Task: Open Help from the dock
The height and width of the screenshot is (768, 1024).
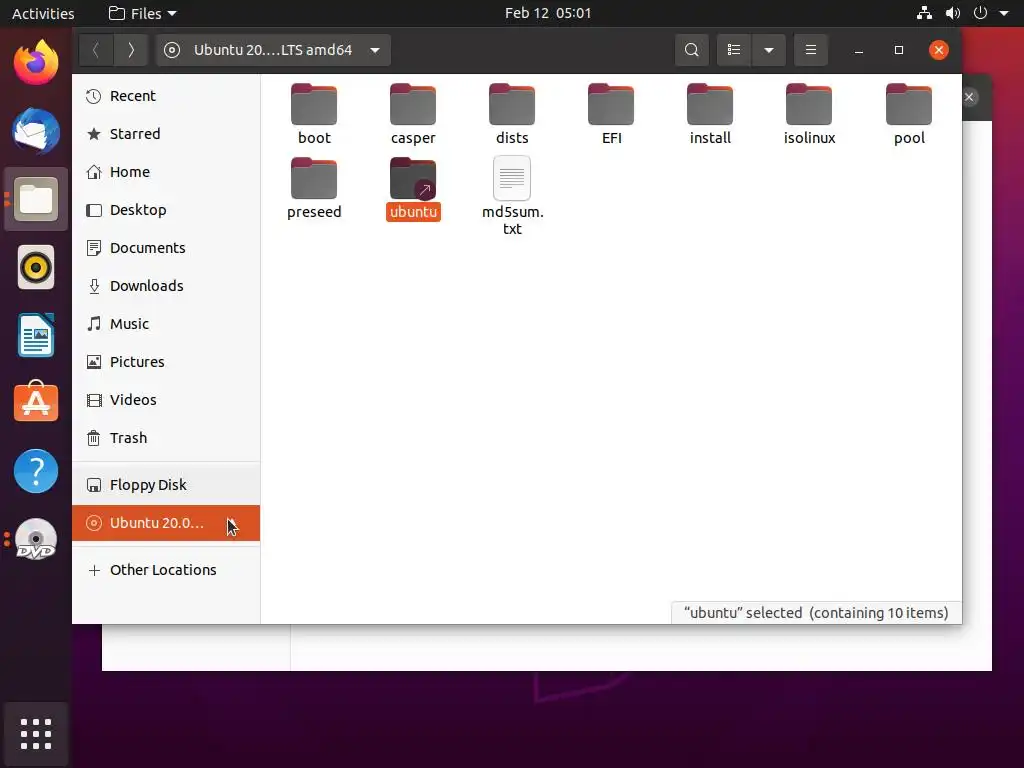Action: pos(36,471)
